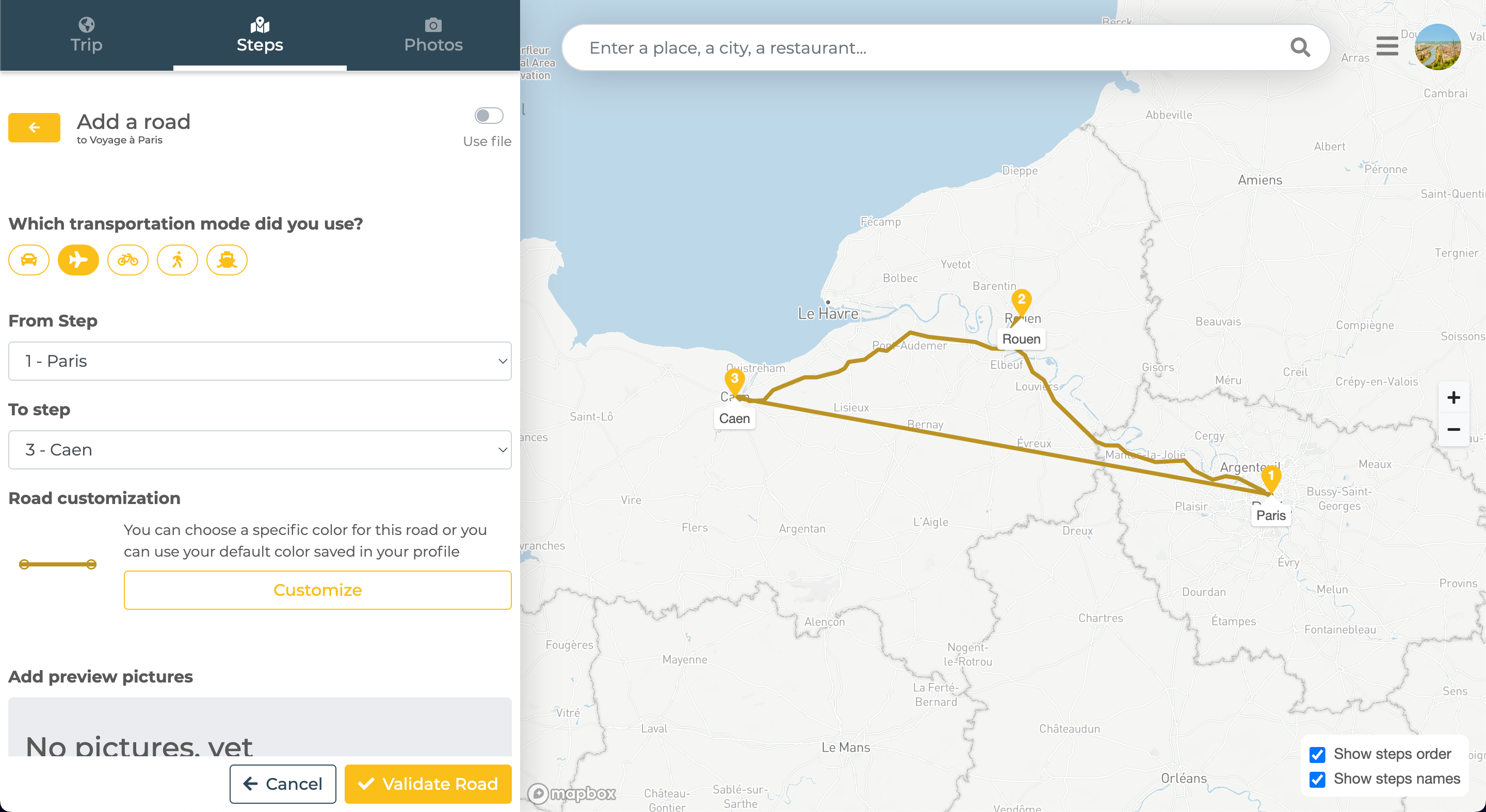Cancel adding the road
Image resolution: width=1486 pixels, height=812 pixels.
click(283, 784)
